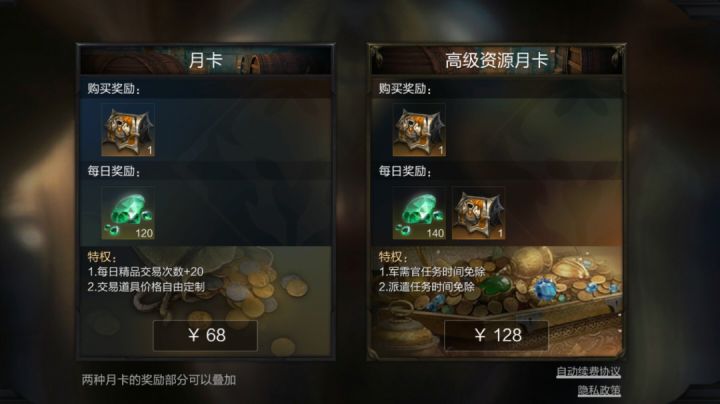Click the 高级资源月卡 购买奖励 label
Image resolution: width=720 pixels, height=404 pixels.
coord(405,89)
